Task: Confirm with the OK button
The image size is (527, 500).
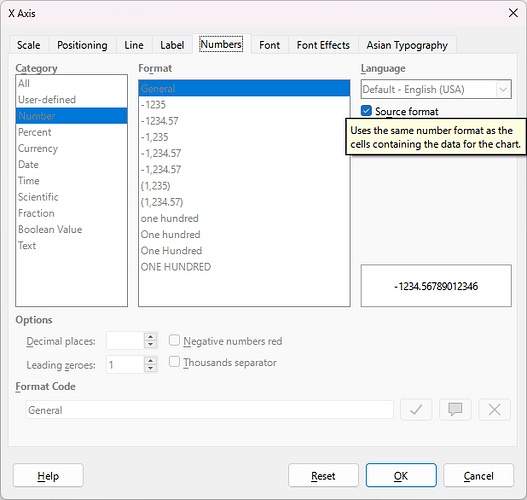Action: click(x=401, y=475)
